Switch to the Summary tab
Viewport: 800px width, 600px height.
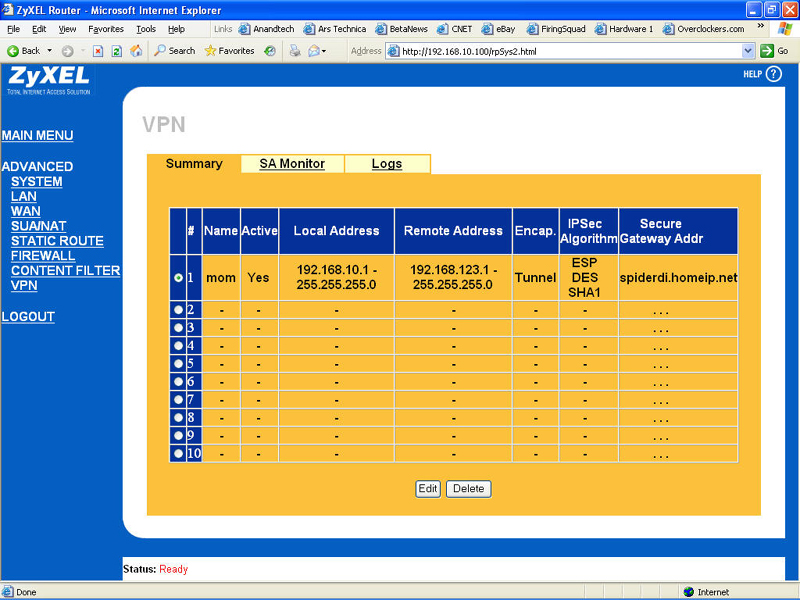(x=194, y=164)
